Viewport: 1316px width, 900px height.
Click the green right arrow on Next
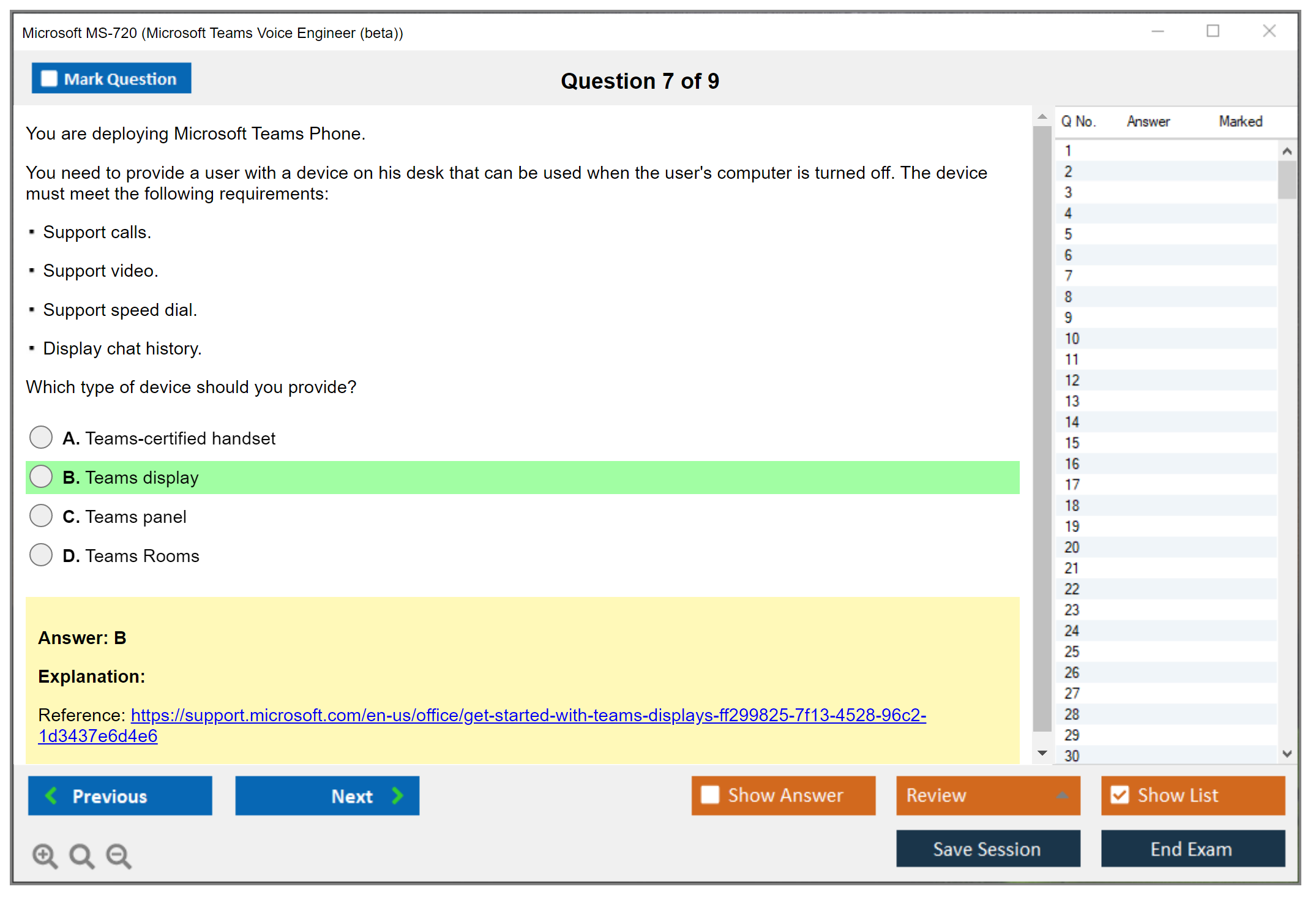pos(397,796)
